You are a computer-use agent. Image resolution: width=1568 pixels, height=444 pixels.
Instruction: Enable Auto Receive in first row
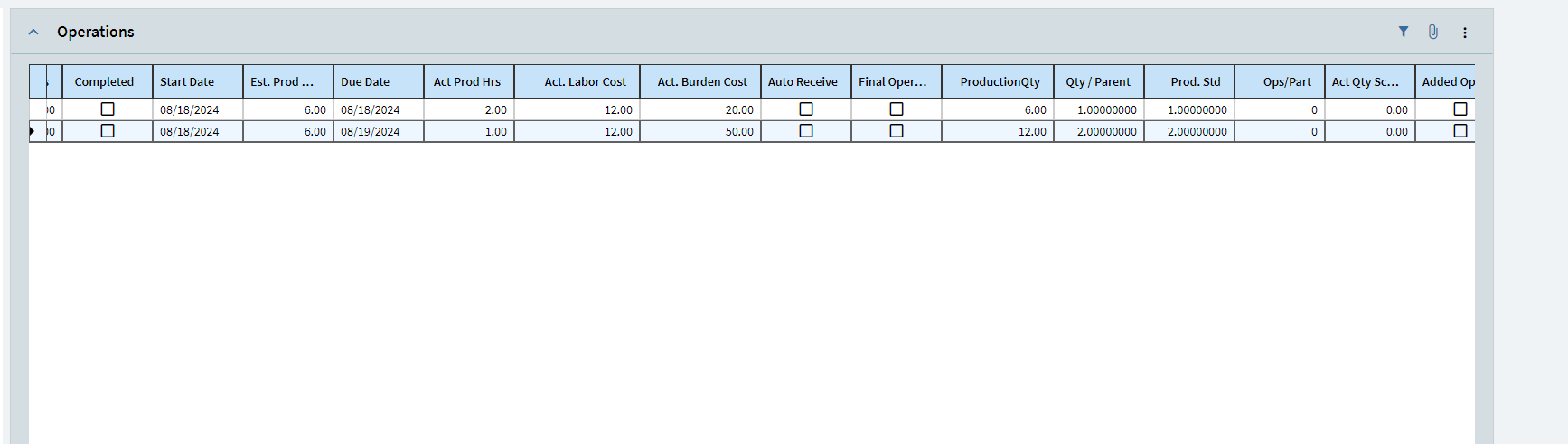coord(806,109)
